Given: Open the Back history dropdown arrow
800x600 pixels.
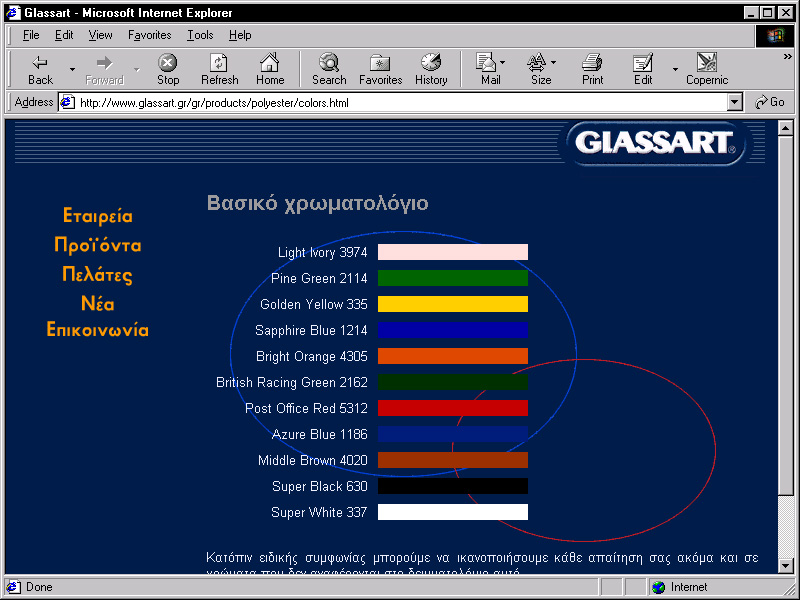Looking at the screenshot, I should [72, 69].
